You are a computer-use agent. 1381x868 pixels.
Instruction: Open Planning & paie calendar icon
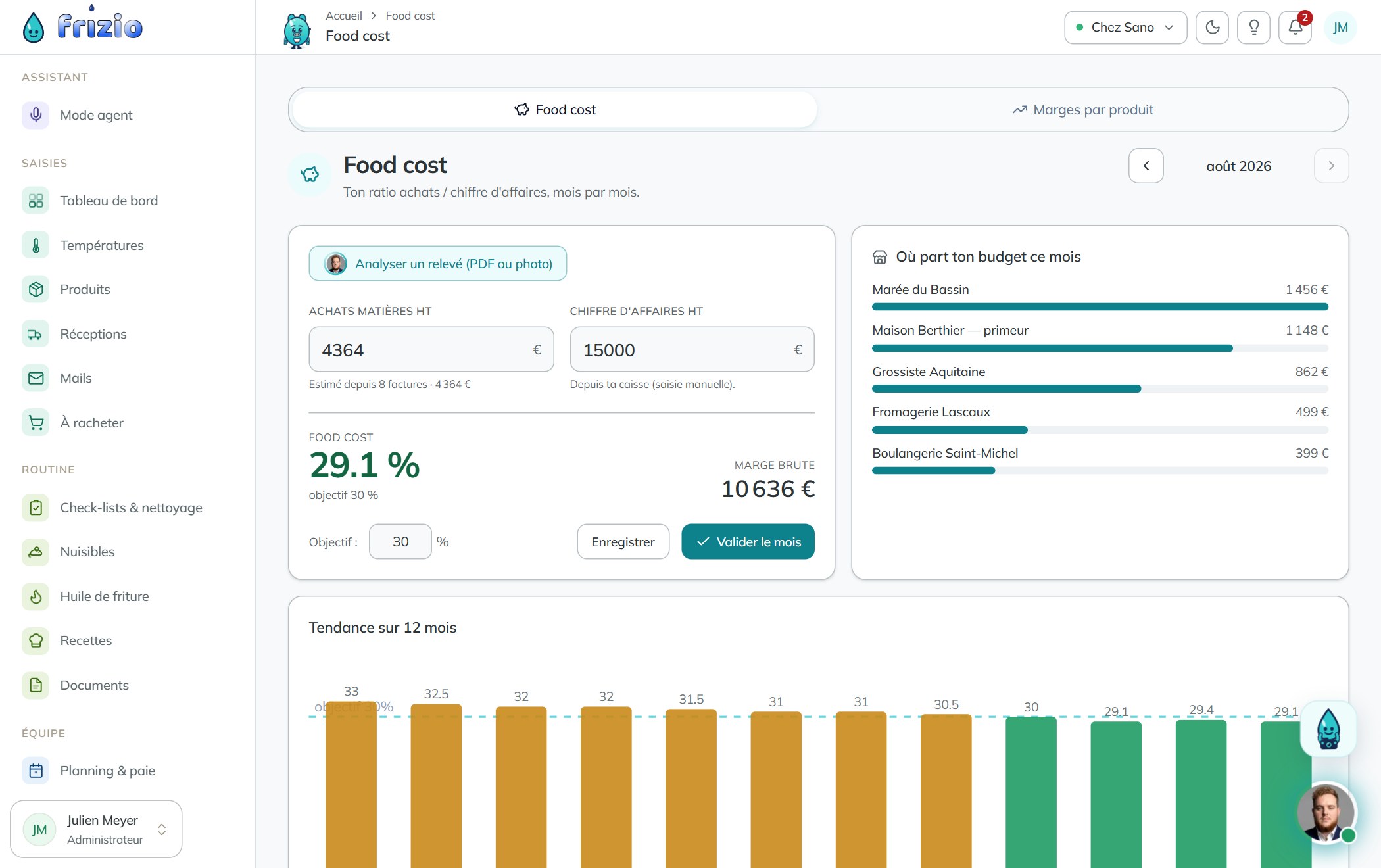(36, 771)
